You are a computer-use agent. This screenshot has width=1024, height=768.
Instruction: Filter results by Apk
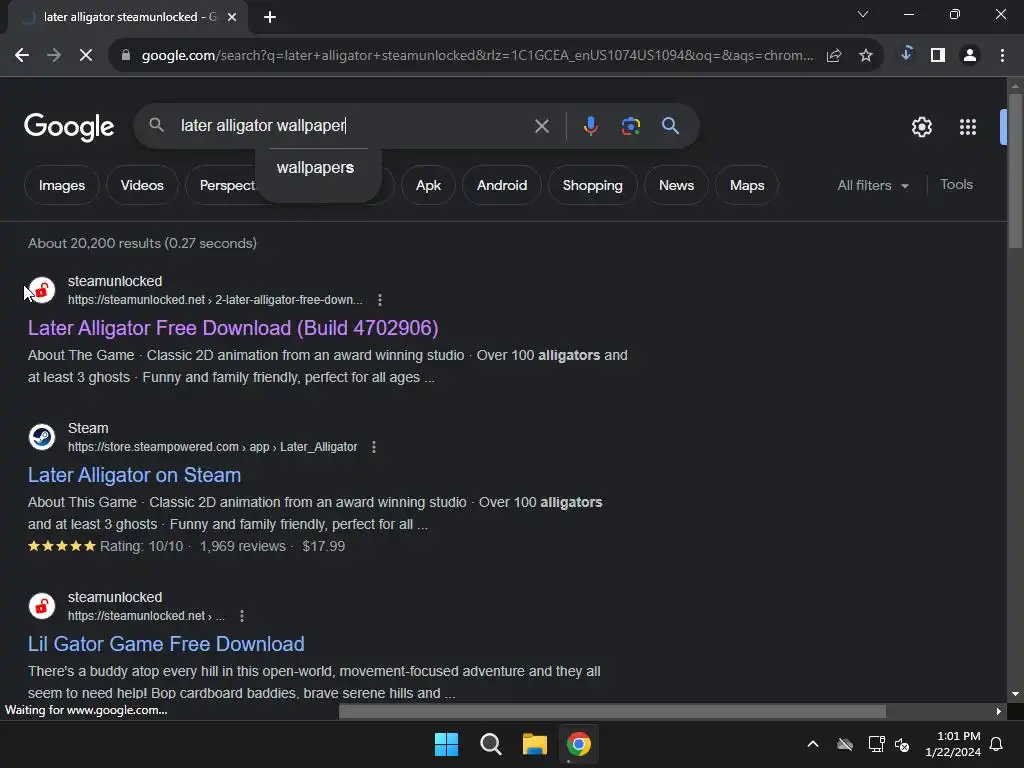(428, 185)
